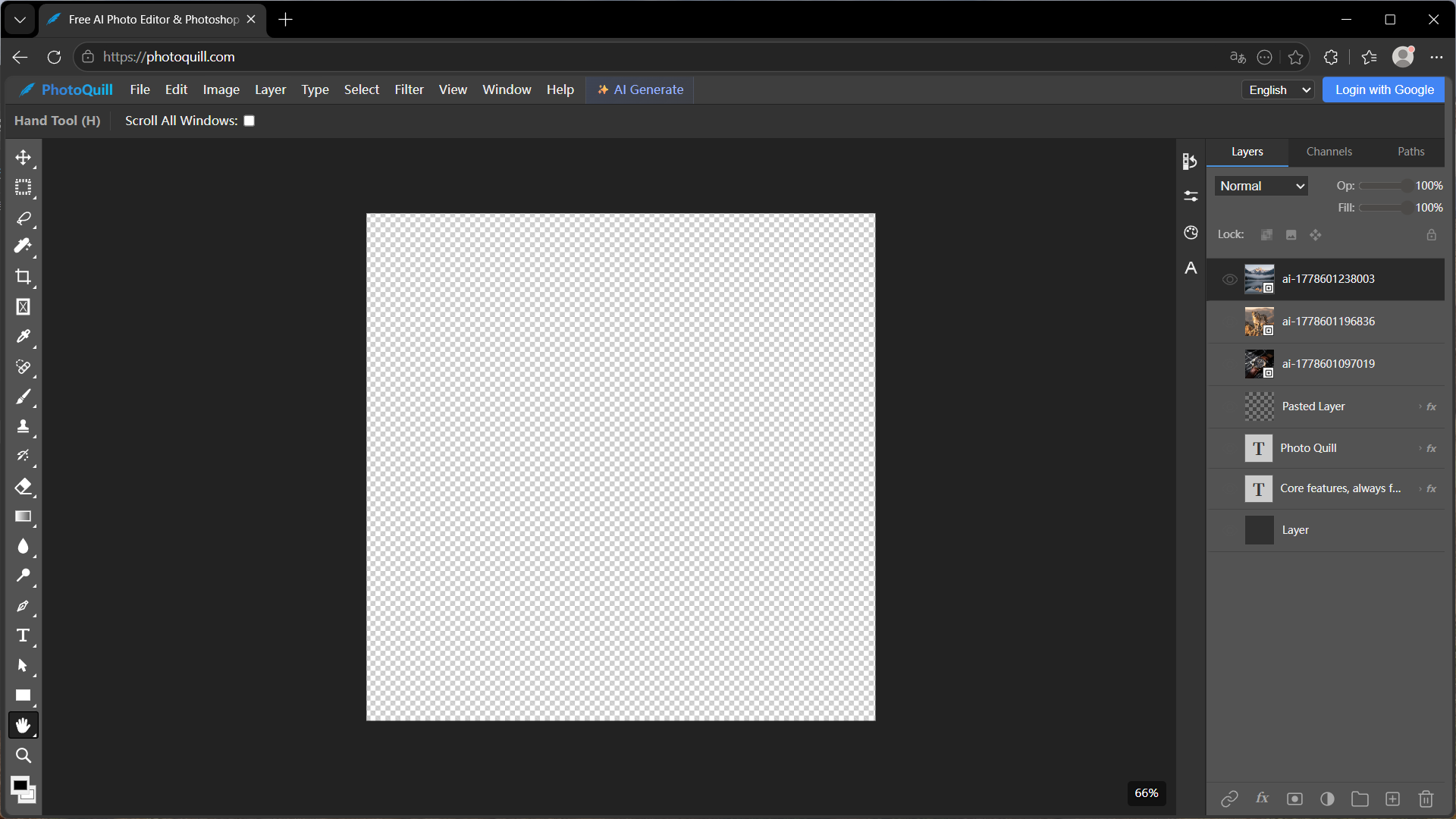Image resolution: width=1456 pixels, height=819 pixels.
Task: Click the link layers icon
Action: [1229, 799]
